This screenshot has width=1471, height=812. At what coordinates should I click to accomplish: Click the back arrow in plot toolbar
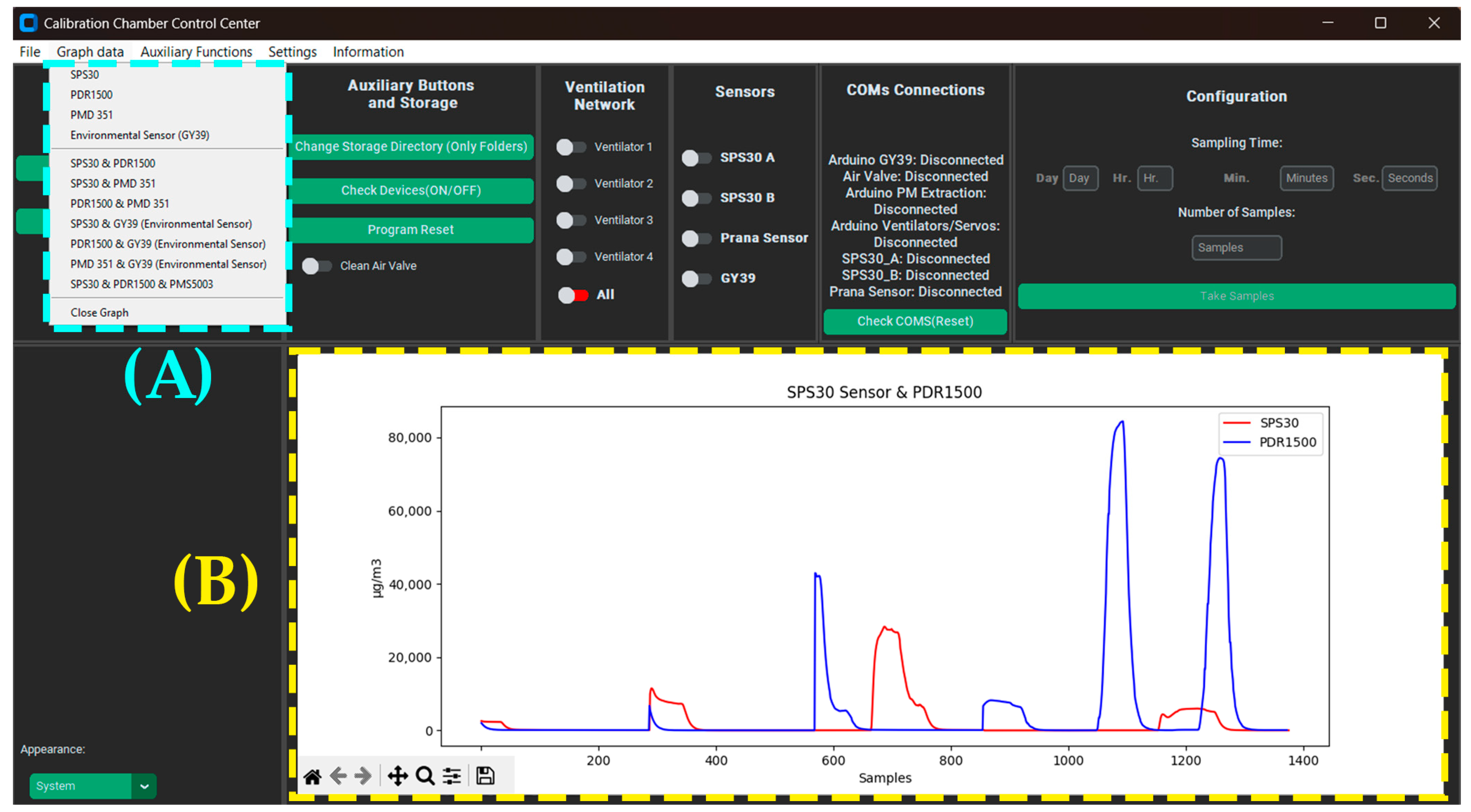338,776
